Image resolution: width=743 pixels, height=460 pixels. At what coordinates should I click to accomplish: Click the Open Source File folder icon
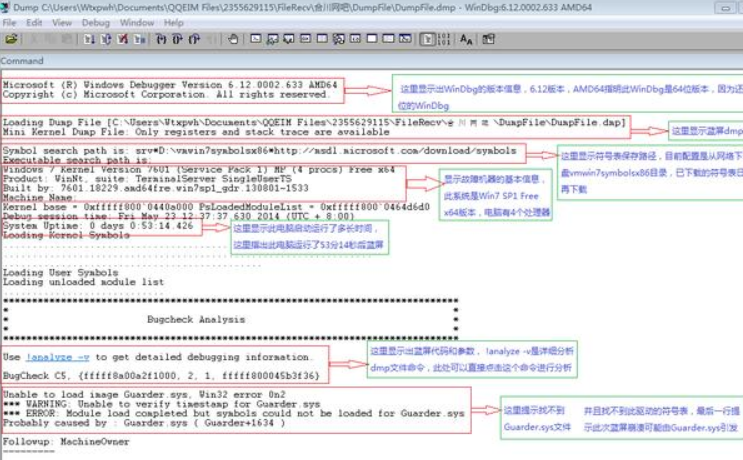point(11,40)
